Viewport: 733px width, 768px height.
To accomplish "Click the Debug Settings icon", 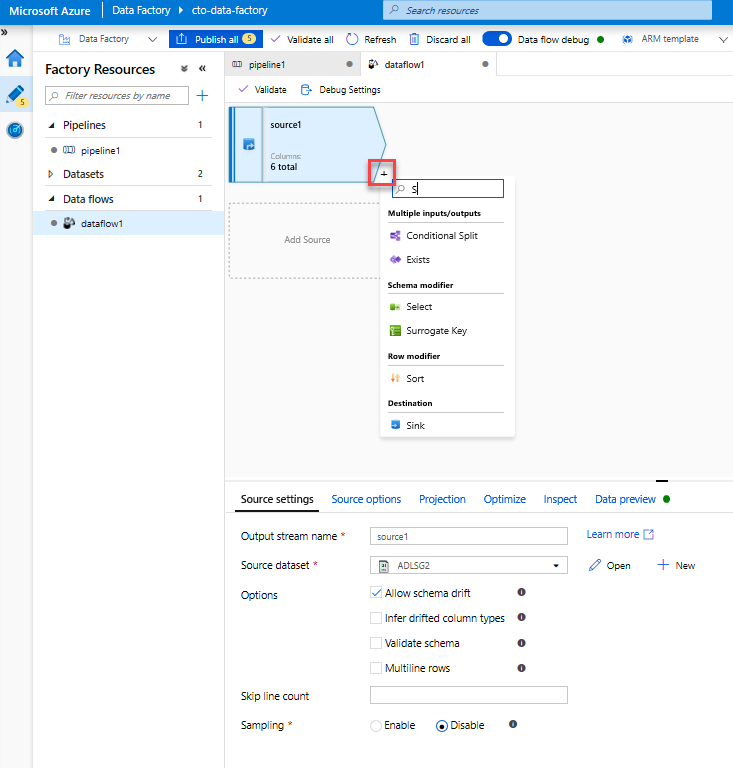I will (306, 90).
